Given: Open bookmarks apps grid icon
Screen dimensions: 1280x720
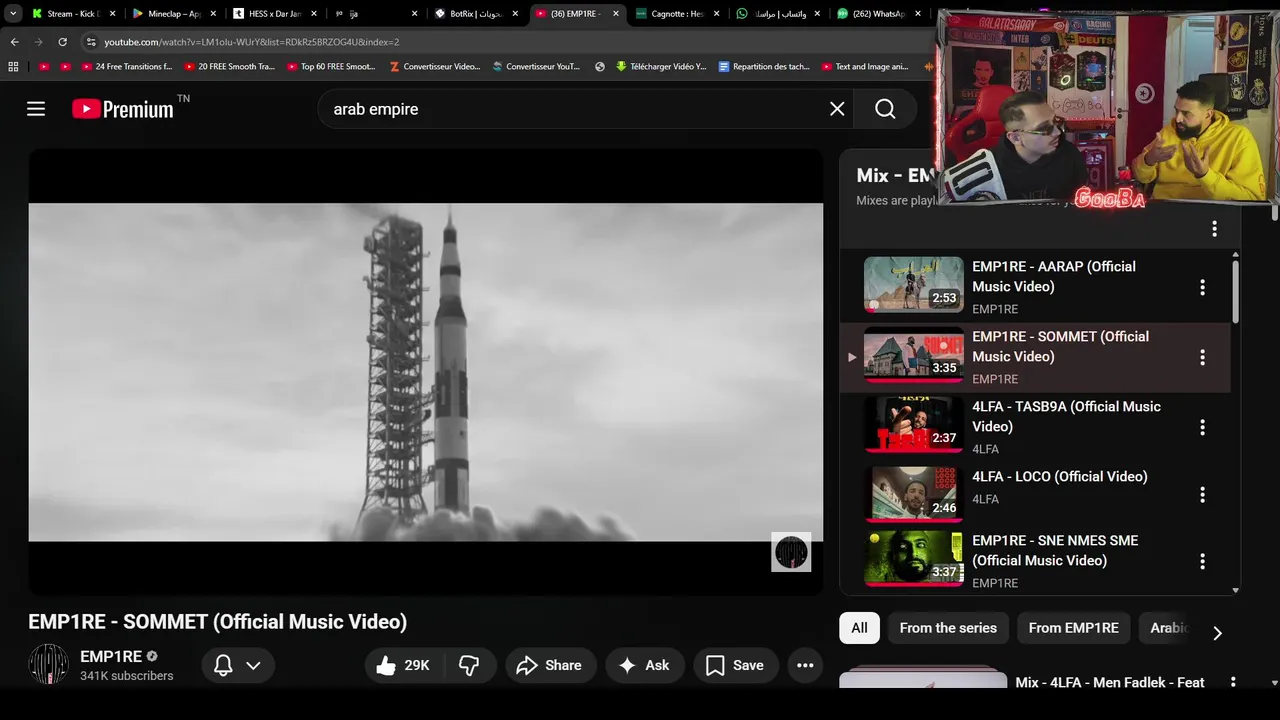Looking at the screenshot, I should pos(13,67).
